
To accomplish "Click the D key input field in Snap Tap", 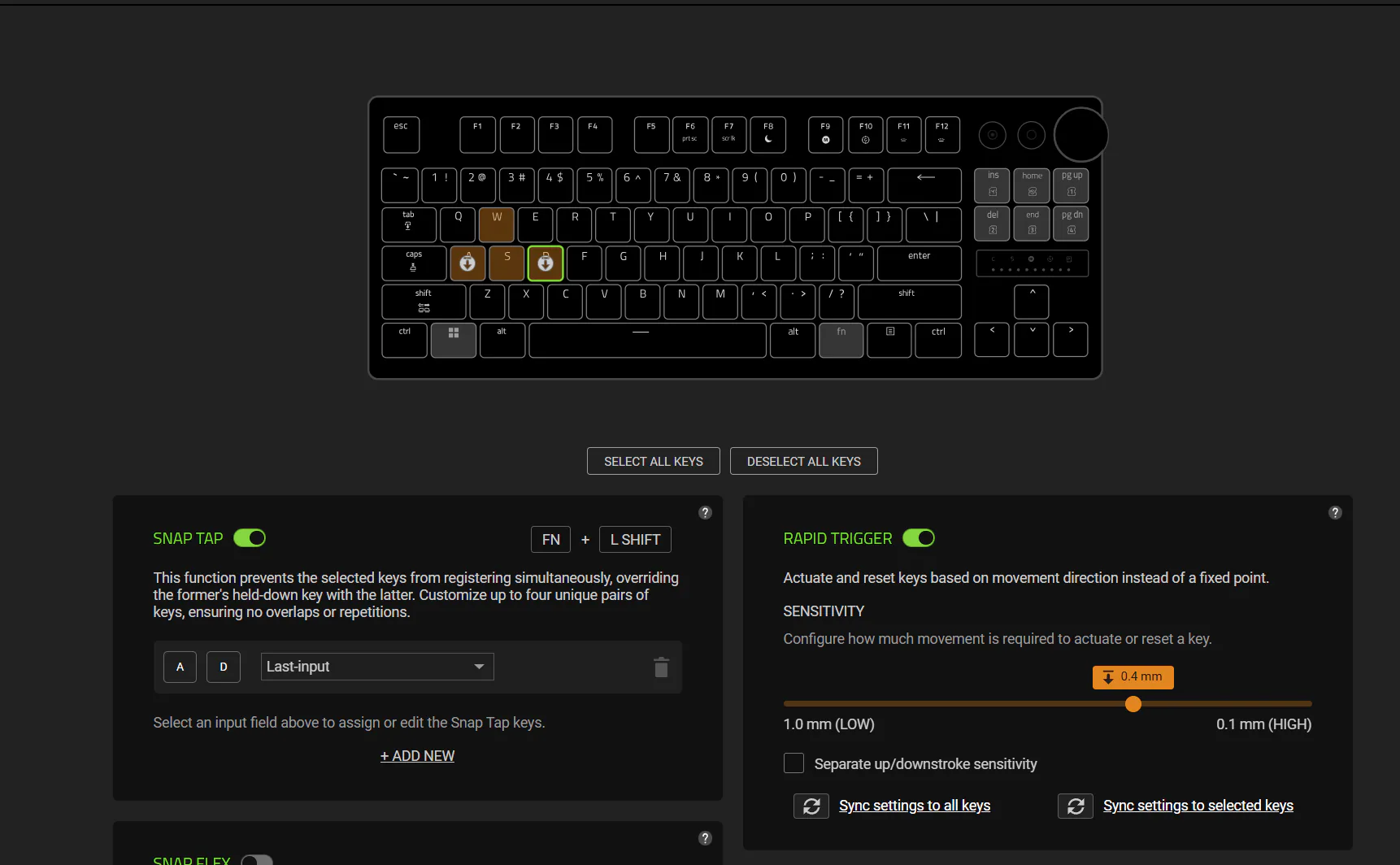I will [x=224, y=667].
